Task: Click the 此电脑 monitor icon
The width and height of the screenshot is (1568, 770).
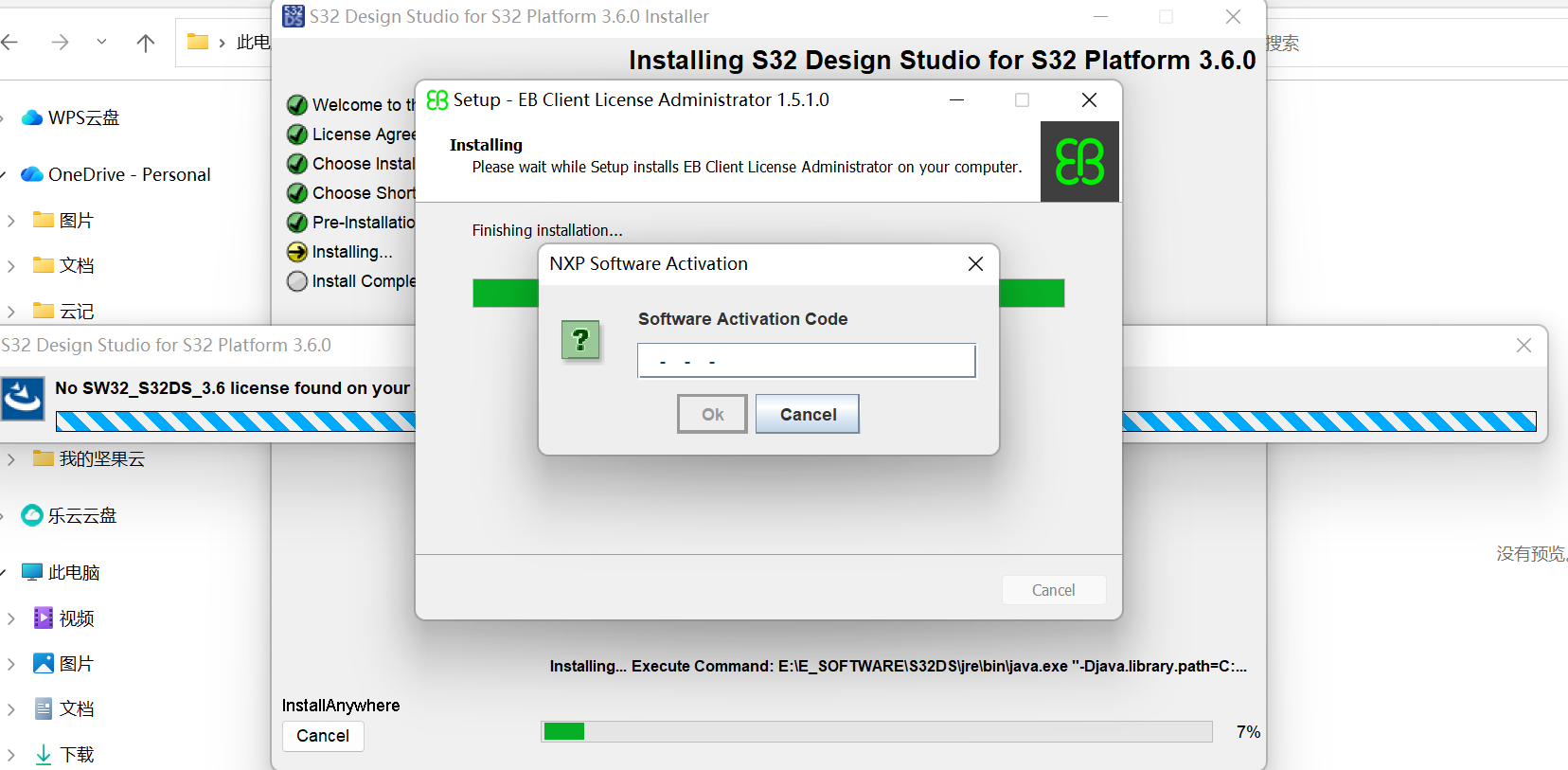Action: [32, 572]
